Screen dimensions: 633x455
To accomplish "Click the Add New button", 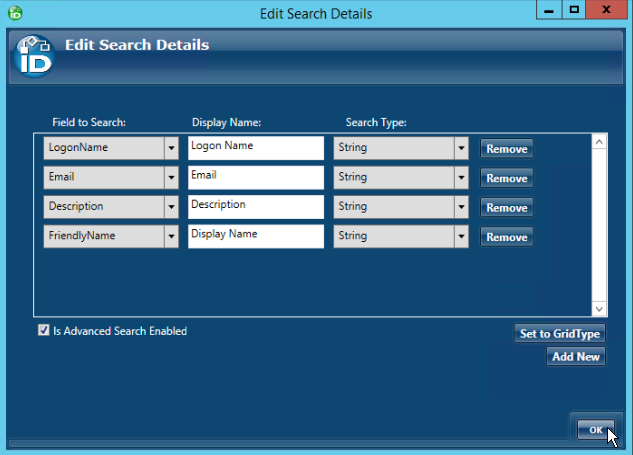I will click(576, 356).
